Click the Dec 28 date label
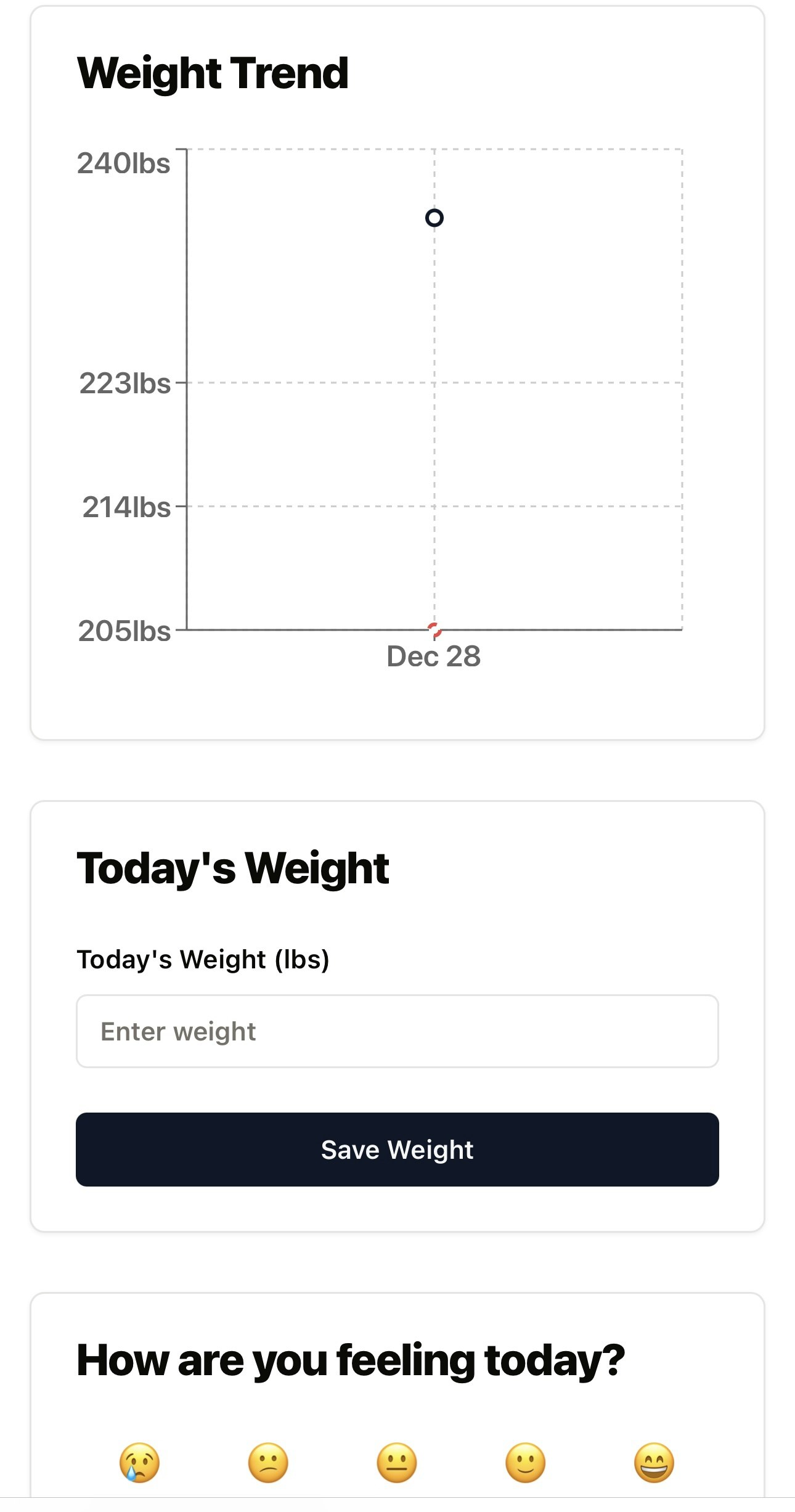This screenshot has height=1512, width=795. click(433, 656)
